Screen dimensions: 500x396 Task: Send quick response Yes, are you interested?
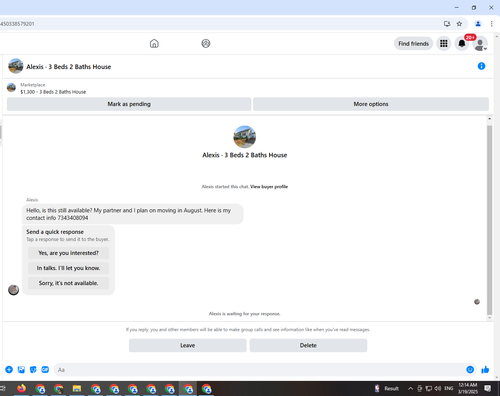68,253
